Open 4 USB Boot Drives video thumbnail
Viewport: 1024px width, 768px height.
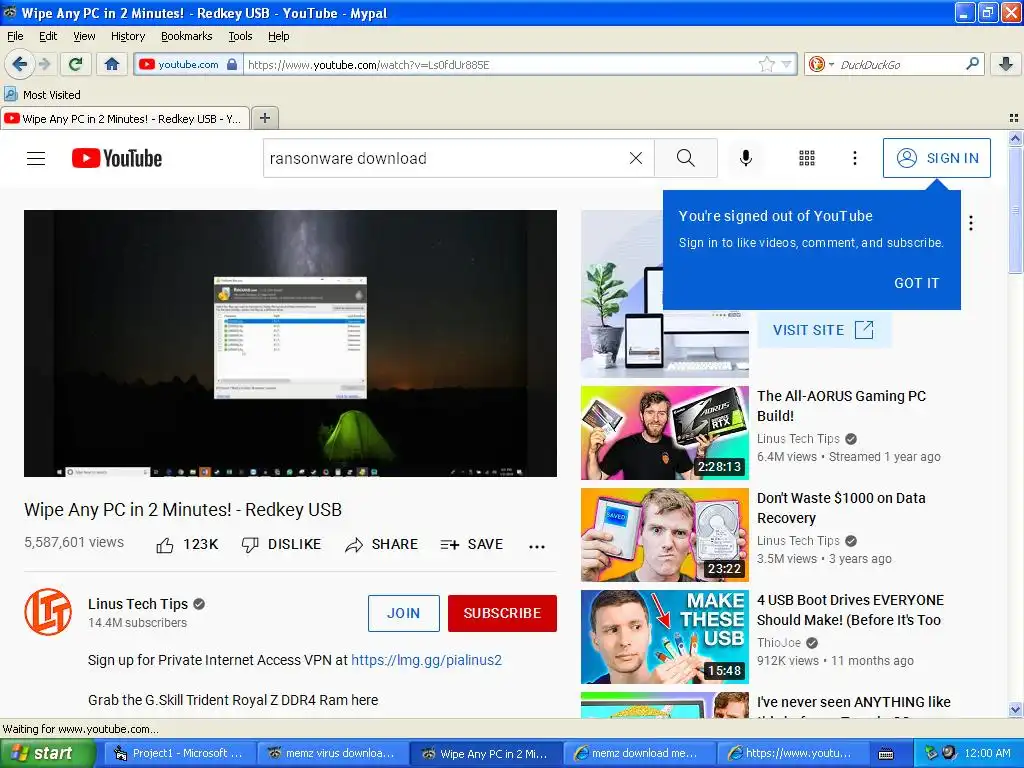coord(665,637)
